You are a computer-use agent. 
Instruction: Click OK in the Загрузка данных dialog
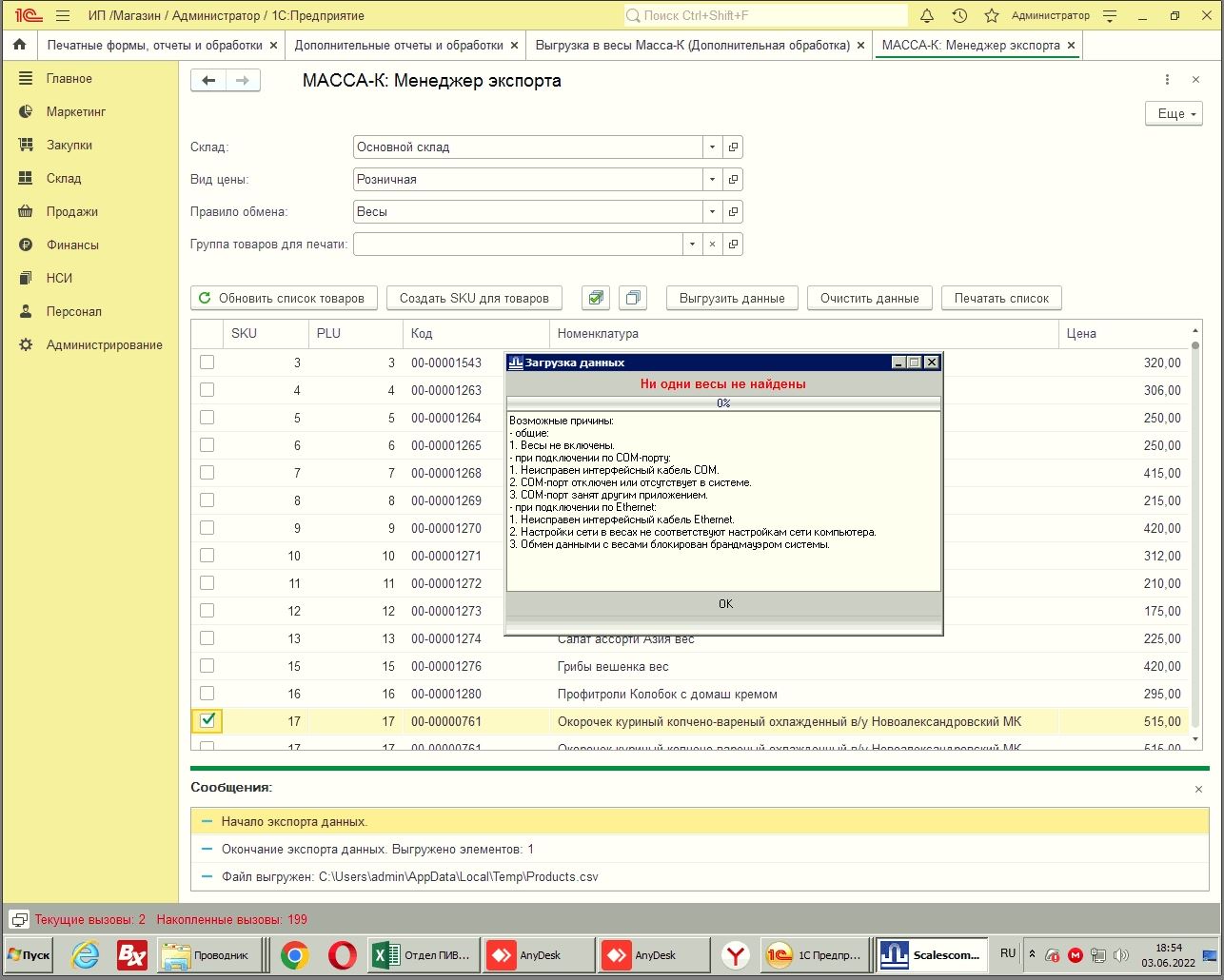point(723,604)
